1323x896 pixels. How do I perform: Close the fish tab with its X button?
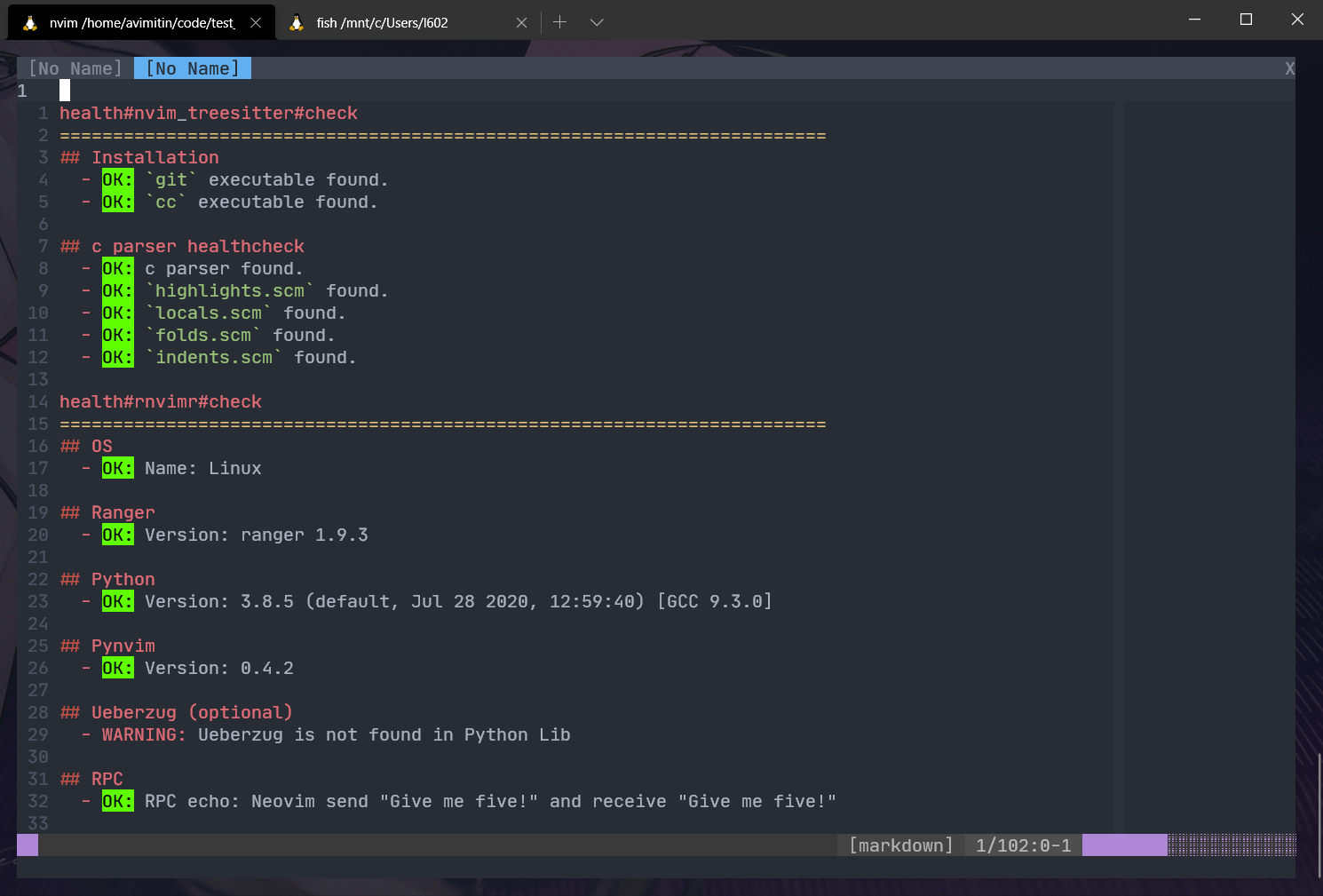click(x=521, y=21)
